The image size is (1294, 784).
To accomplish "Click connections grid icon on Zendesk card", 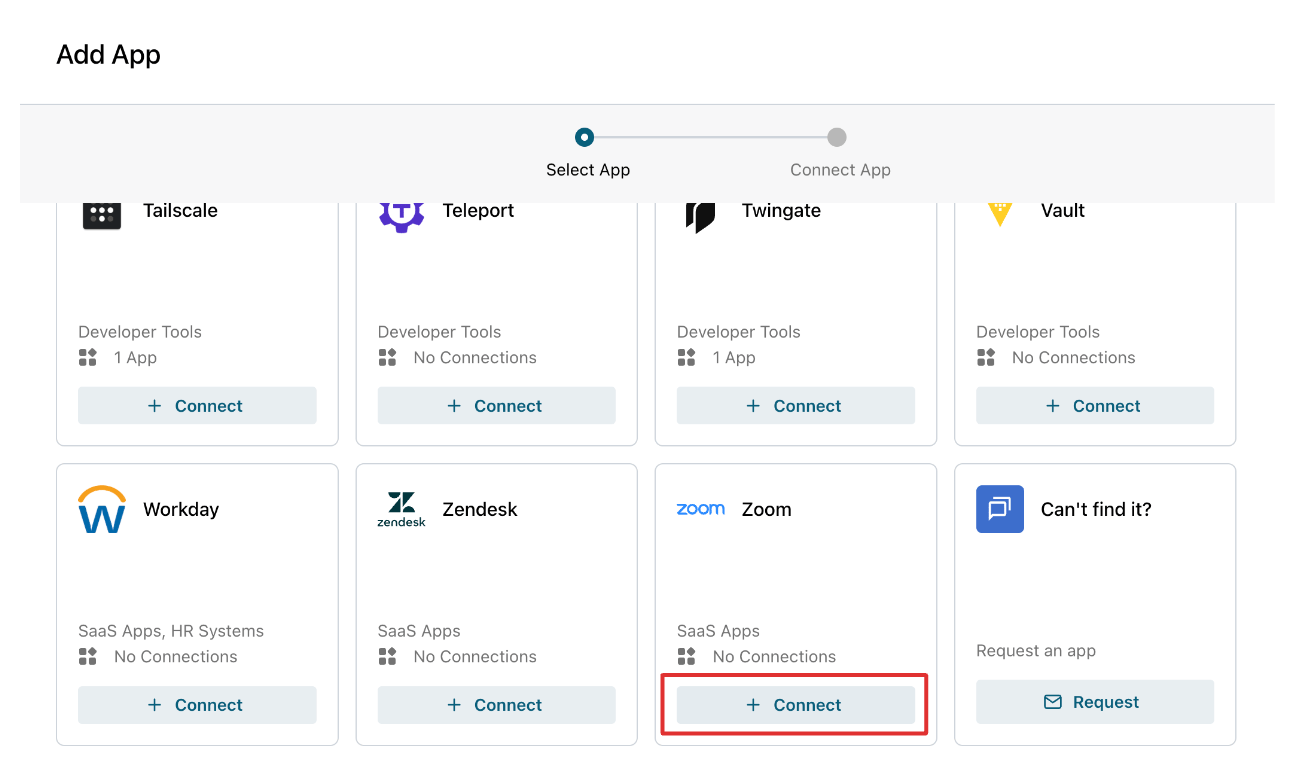I will [x=387, y=657].
